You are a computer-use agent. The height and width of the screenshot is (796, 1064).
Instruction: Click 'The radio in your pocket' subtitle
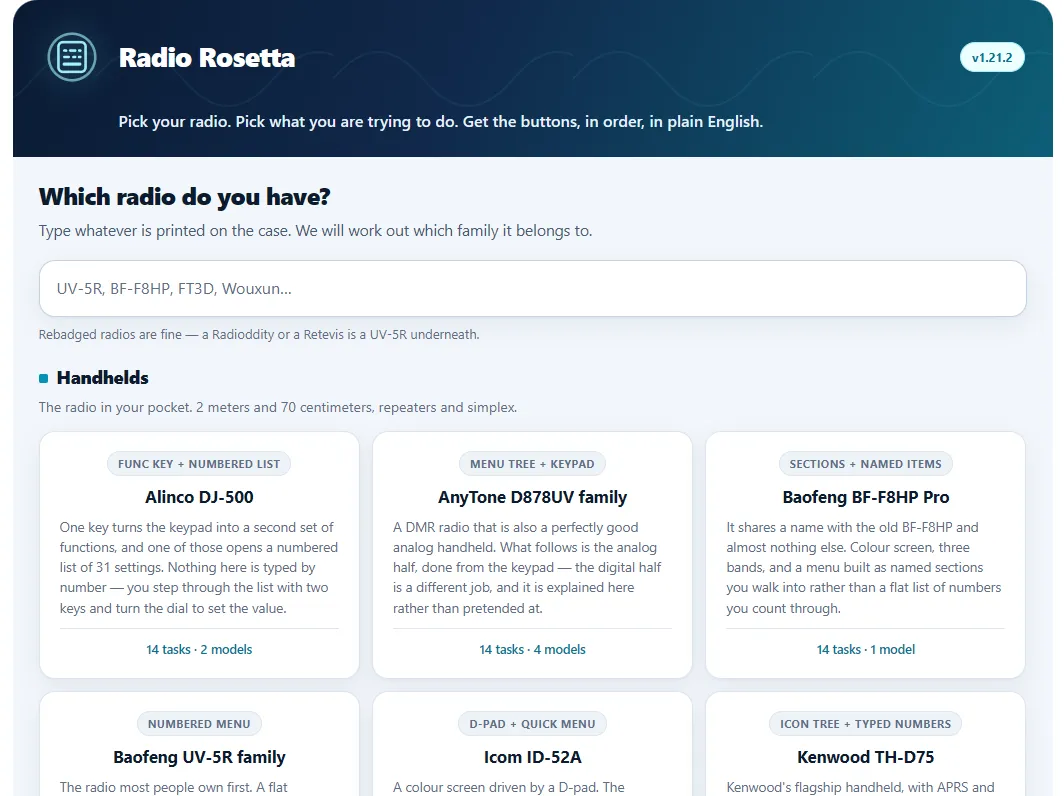coord(278,407)
